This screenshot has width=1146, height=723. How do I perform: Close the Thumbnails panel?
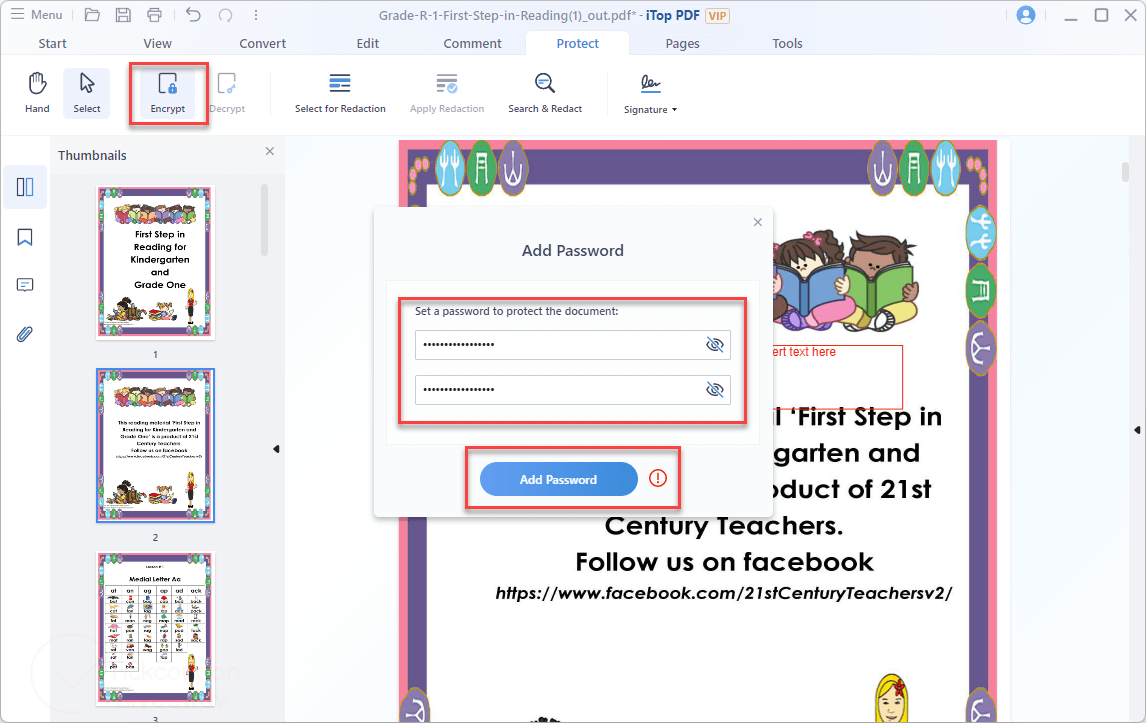coord(270,151)
